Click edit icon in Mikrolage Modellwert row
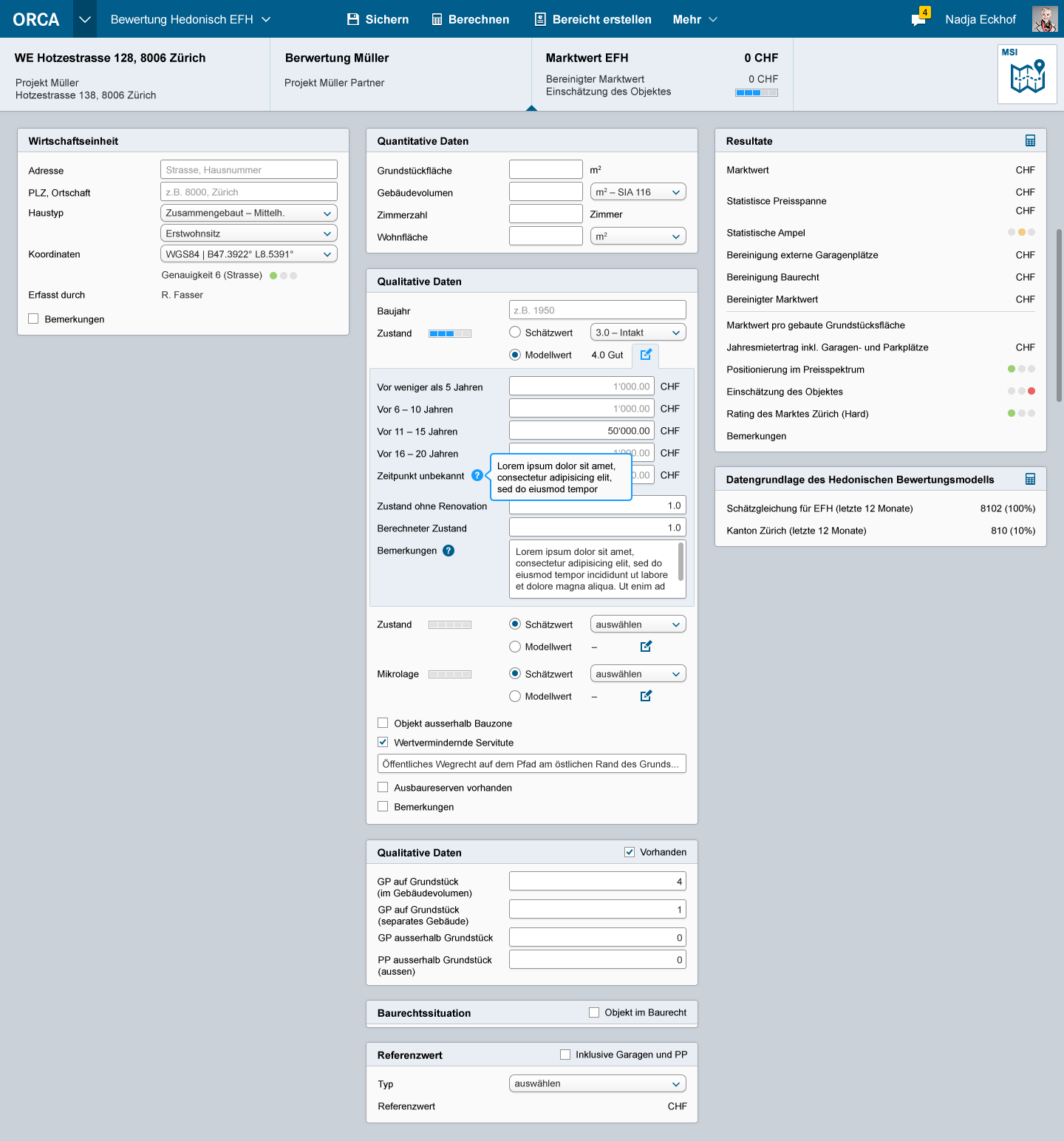1064x1141 pixels. pyautogui.click(x=646, y=696)
